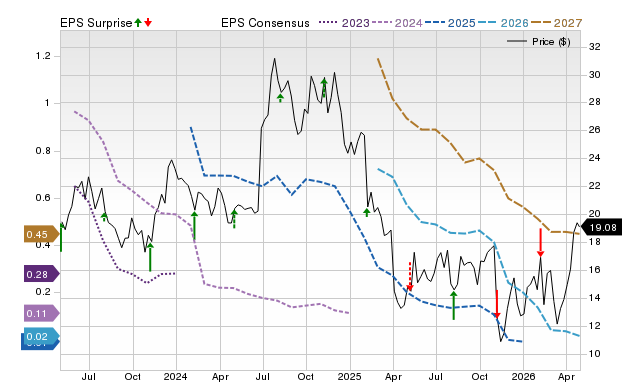This screenshot has height=382, width=640.
Task: Select the dashed green arrow after Oct 2024
Action: click(324, 87)
